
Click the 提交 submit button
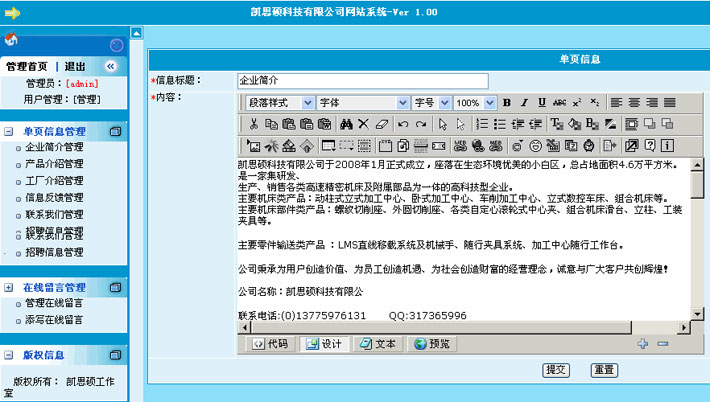point(555,369)
